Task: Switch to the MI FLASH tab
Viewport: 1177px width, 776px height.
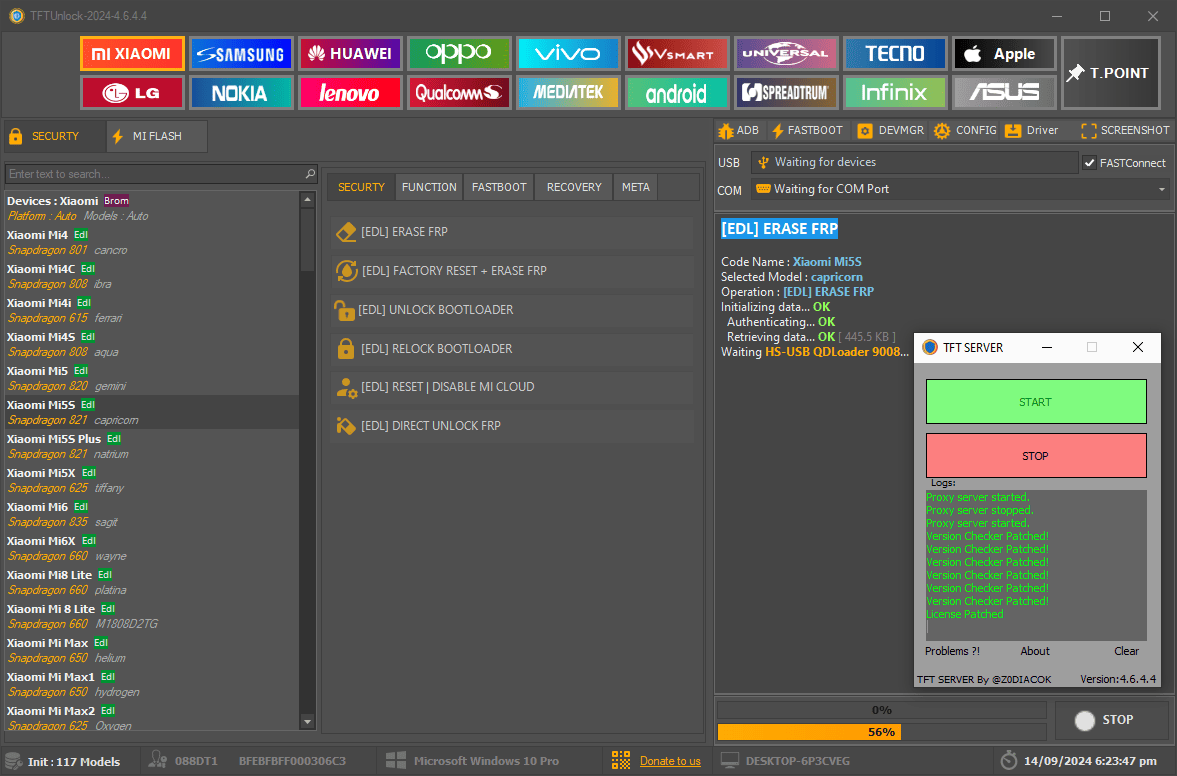Action: (156, 135)
